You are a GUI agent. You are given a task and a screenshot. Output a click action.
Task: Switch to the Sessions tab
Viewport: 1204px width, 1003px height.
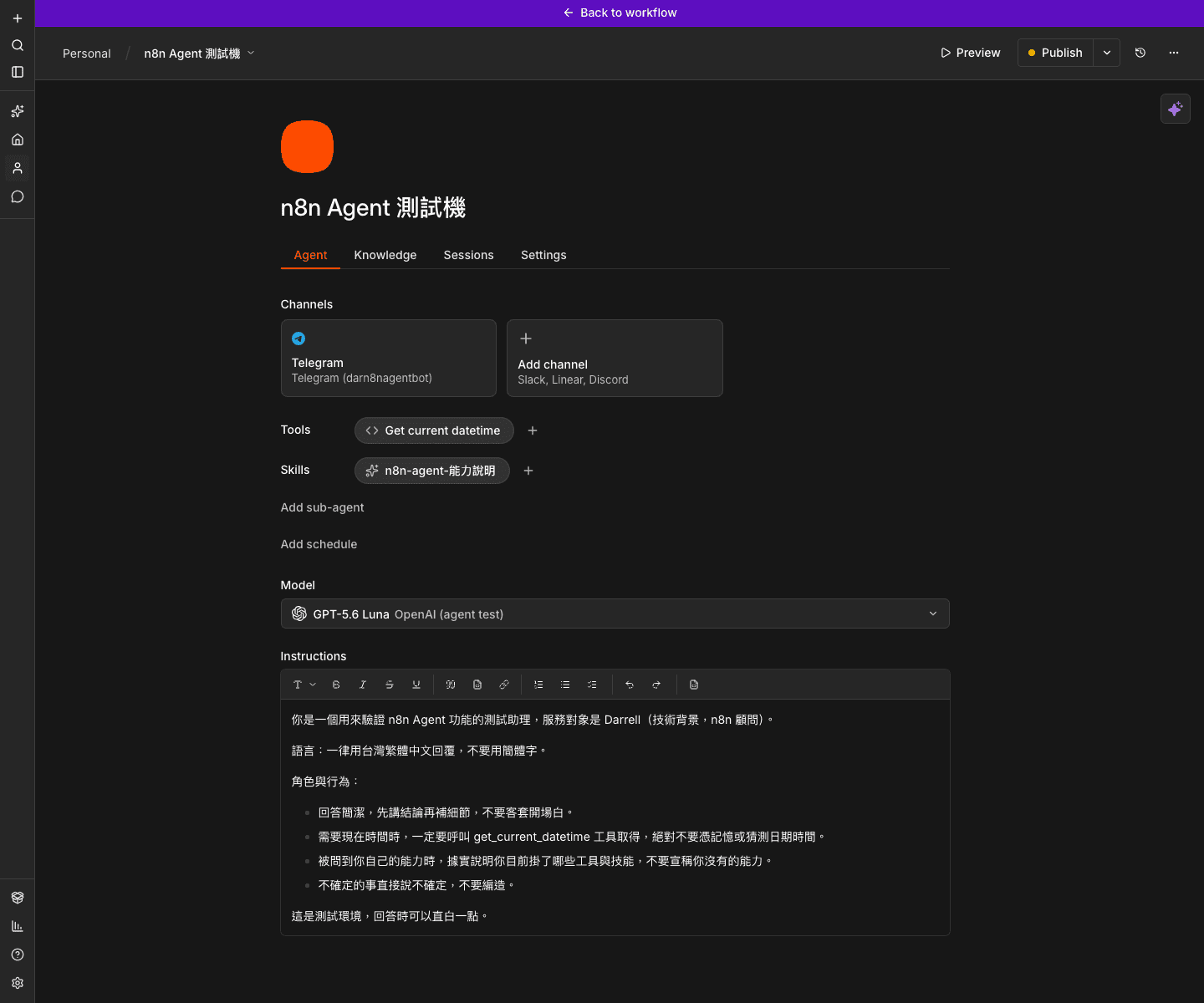(468, 255)
